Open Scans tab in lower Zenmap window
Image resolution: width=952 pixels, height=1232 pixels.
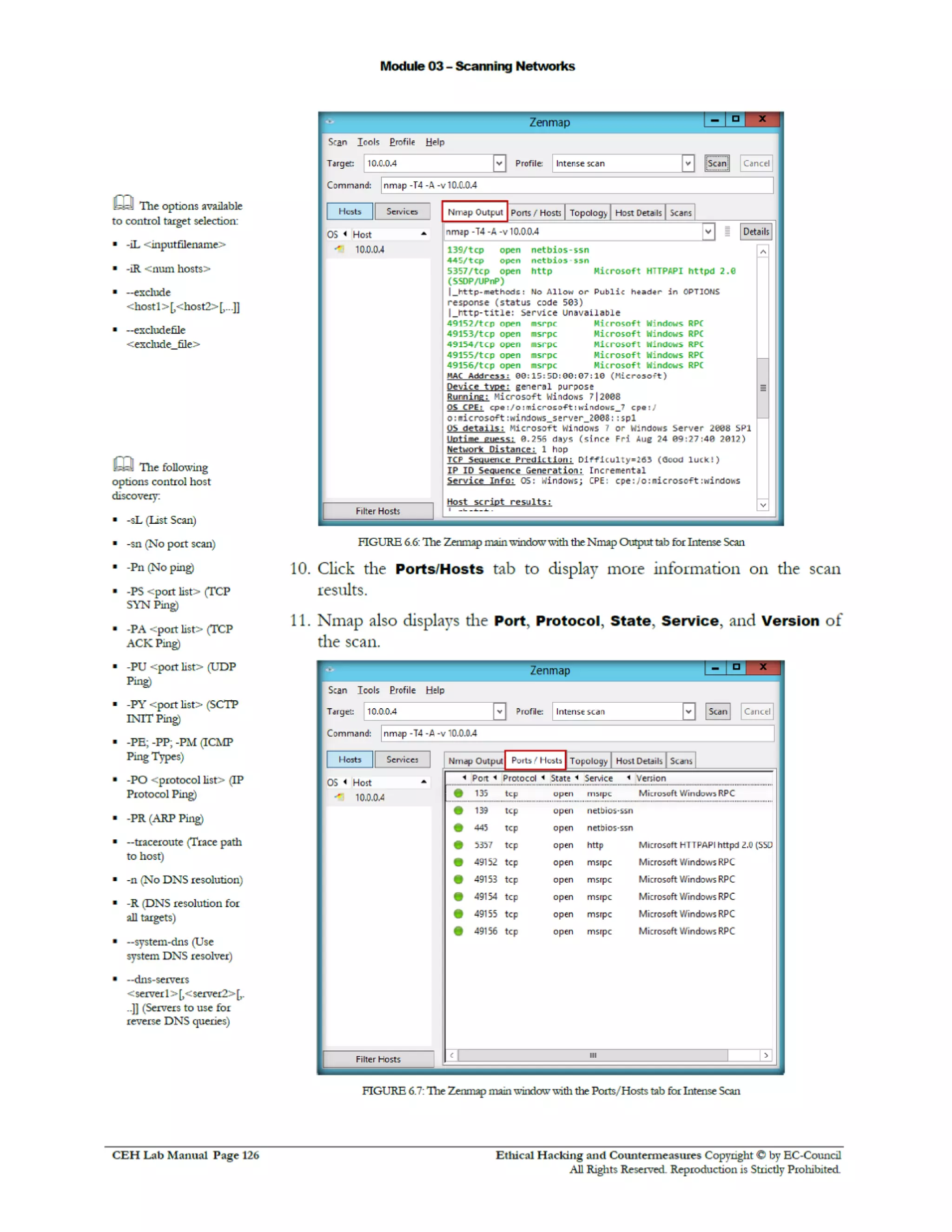pyautogui.click(x=681, y=760)
